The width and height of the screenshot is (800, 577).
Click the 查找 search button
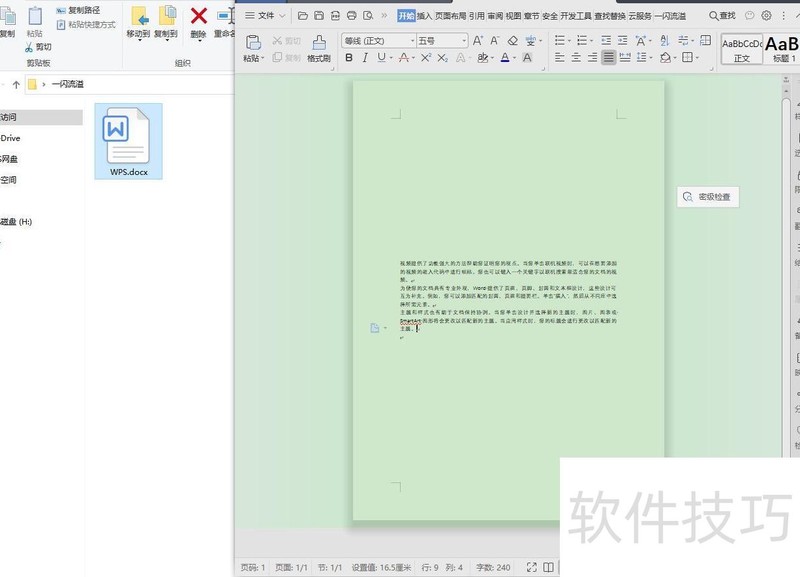coord(722,16)
